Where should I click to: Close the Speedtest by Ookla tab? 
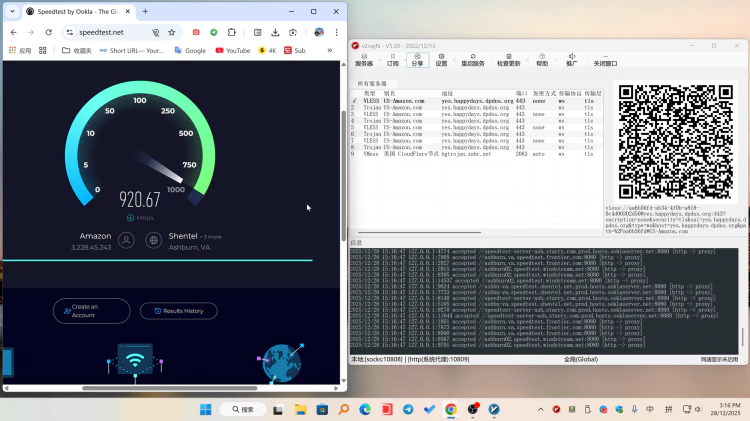tap(128, 11)
